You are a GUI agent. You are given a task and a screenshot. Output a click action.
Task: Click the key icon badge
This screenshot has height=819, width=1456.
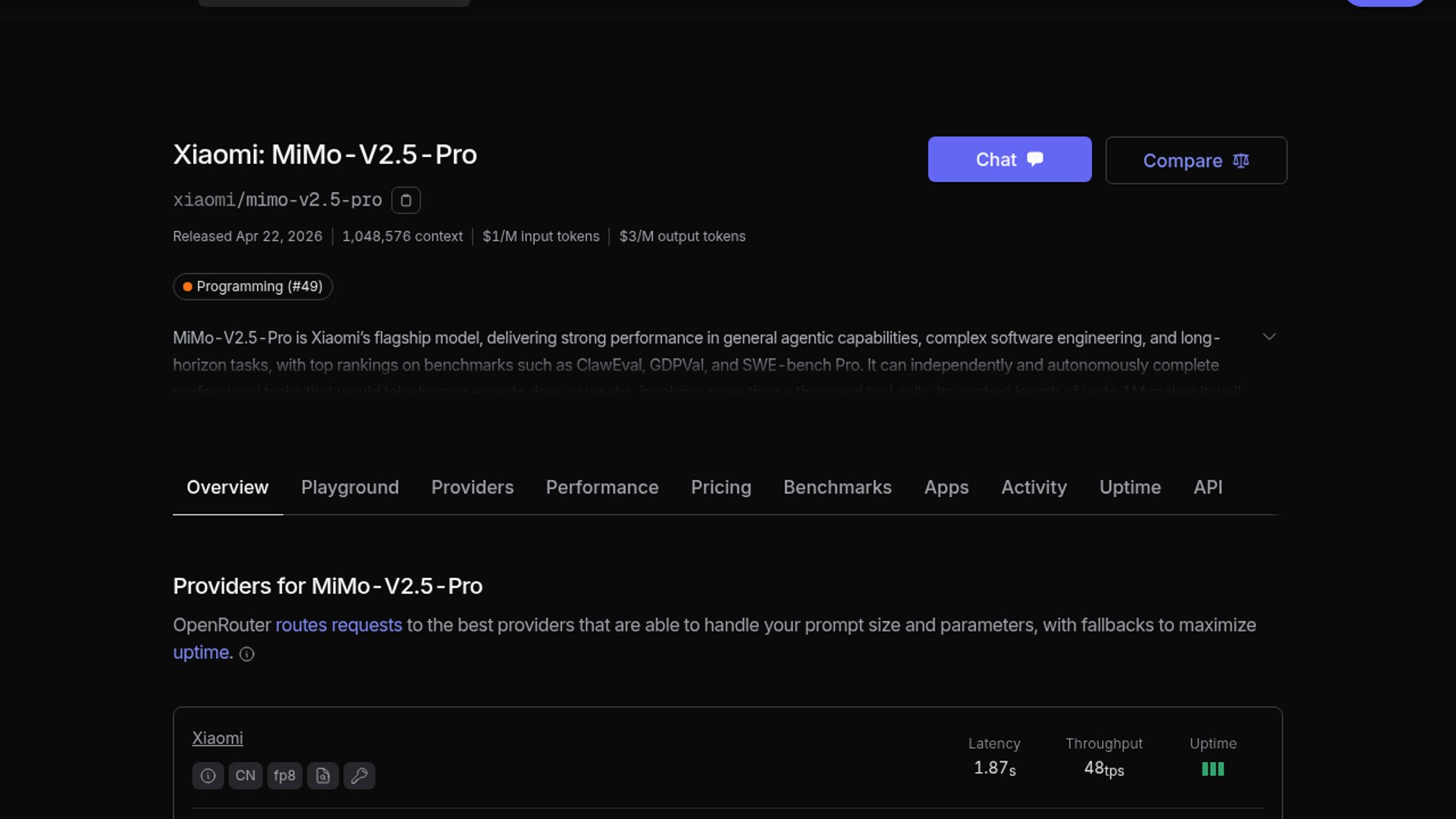click(x=359, y=776)
